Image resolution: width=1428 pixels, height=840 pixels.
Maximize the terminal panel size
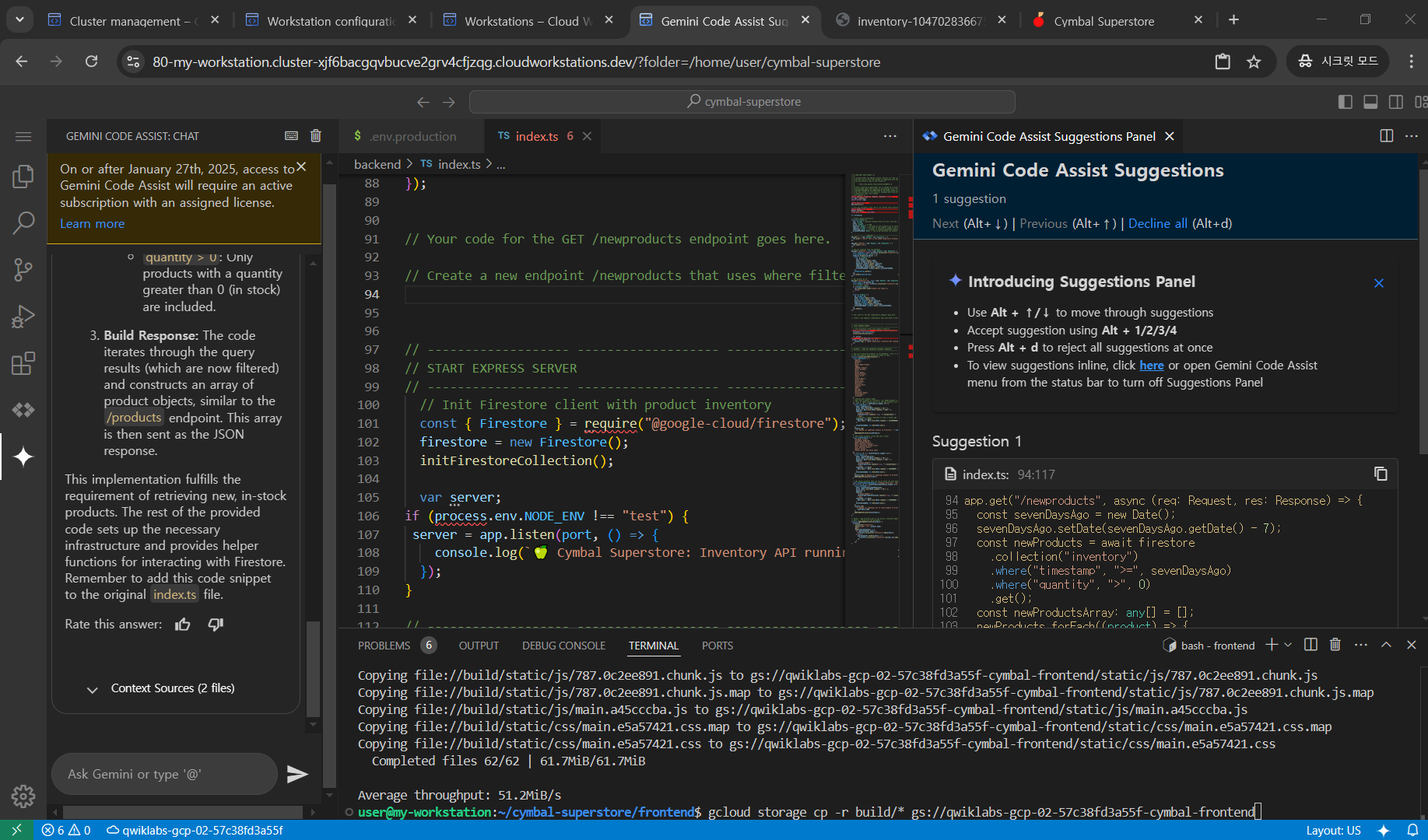pos(1386,645)
